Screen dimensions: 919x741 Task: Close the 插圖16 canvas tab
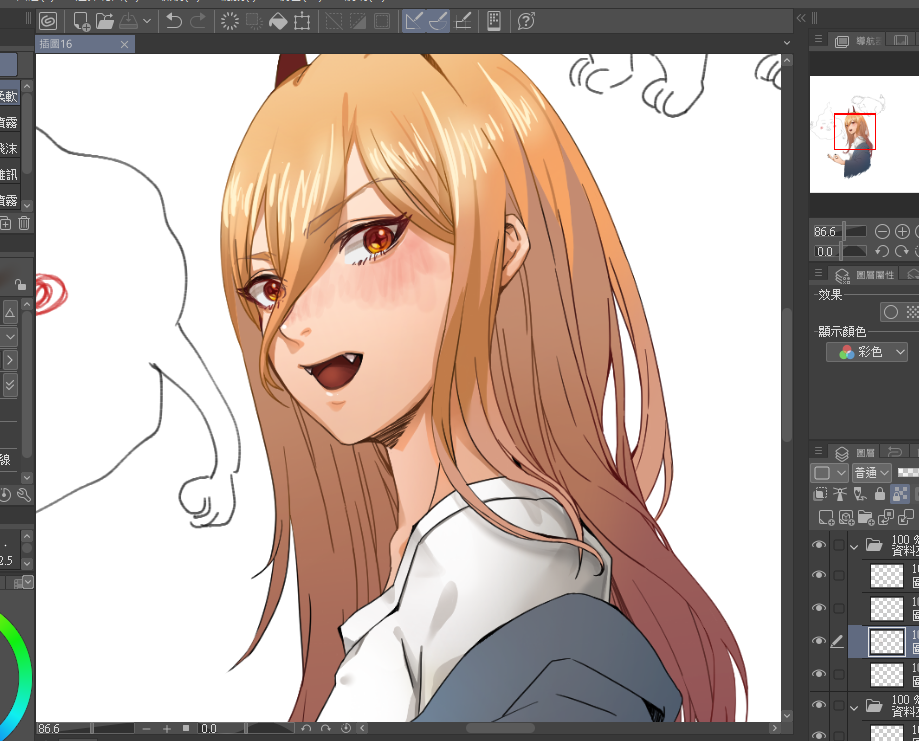coord(124,45)
